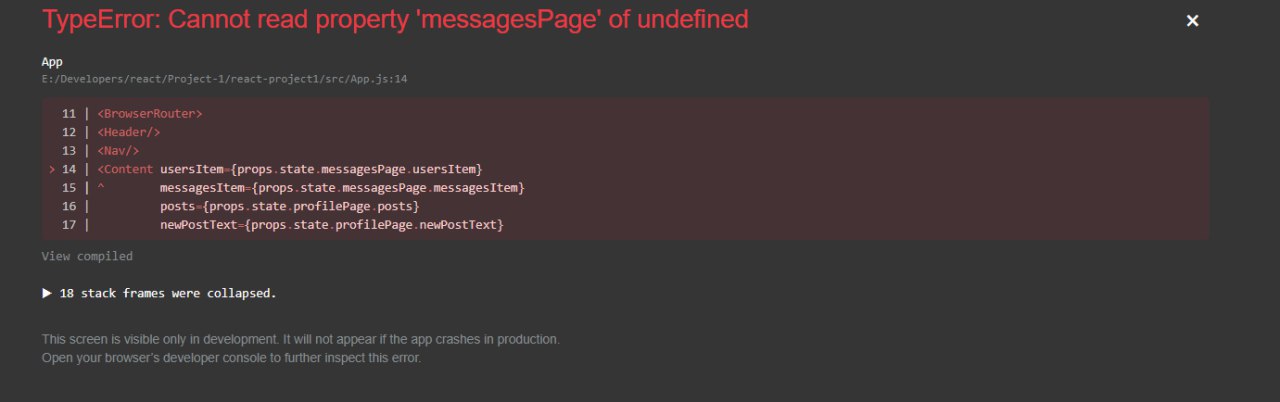The height and width of the screenshot is (402, 1280).
Task: Click line number 14 in the gutter
Action: [69, 169]
